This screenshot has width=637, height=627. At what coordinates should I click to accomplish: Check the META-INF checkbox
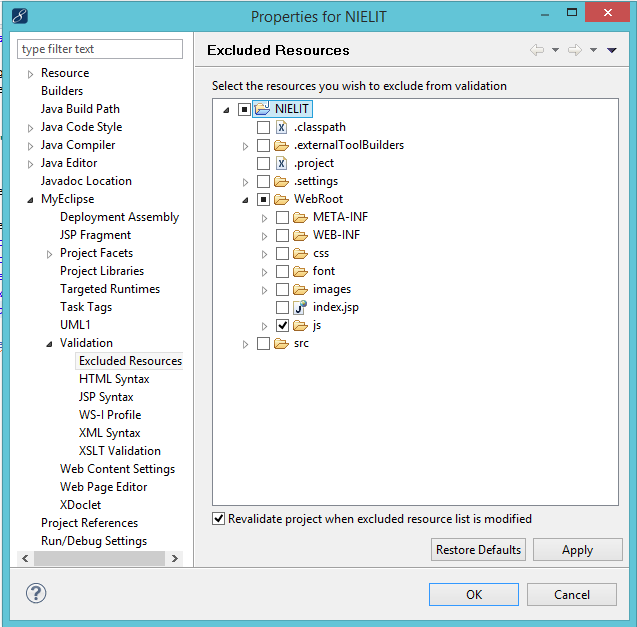(x=282, y=217)
